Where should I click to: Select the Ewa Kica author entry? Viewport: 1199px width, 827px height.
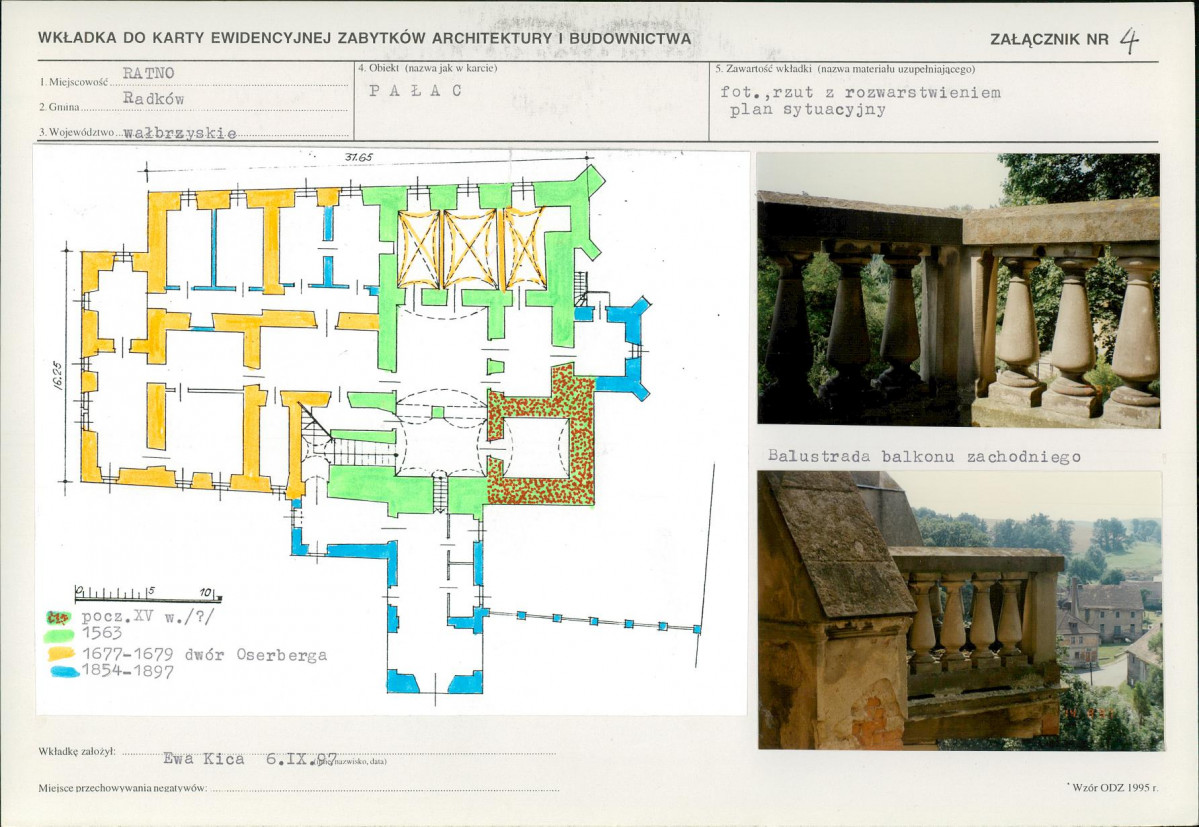click(x=204, y=758)
